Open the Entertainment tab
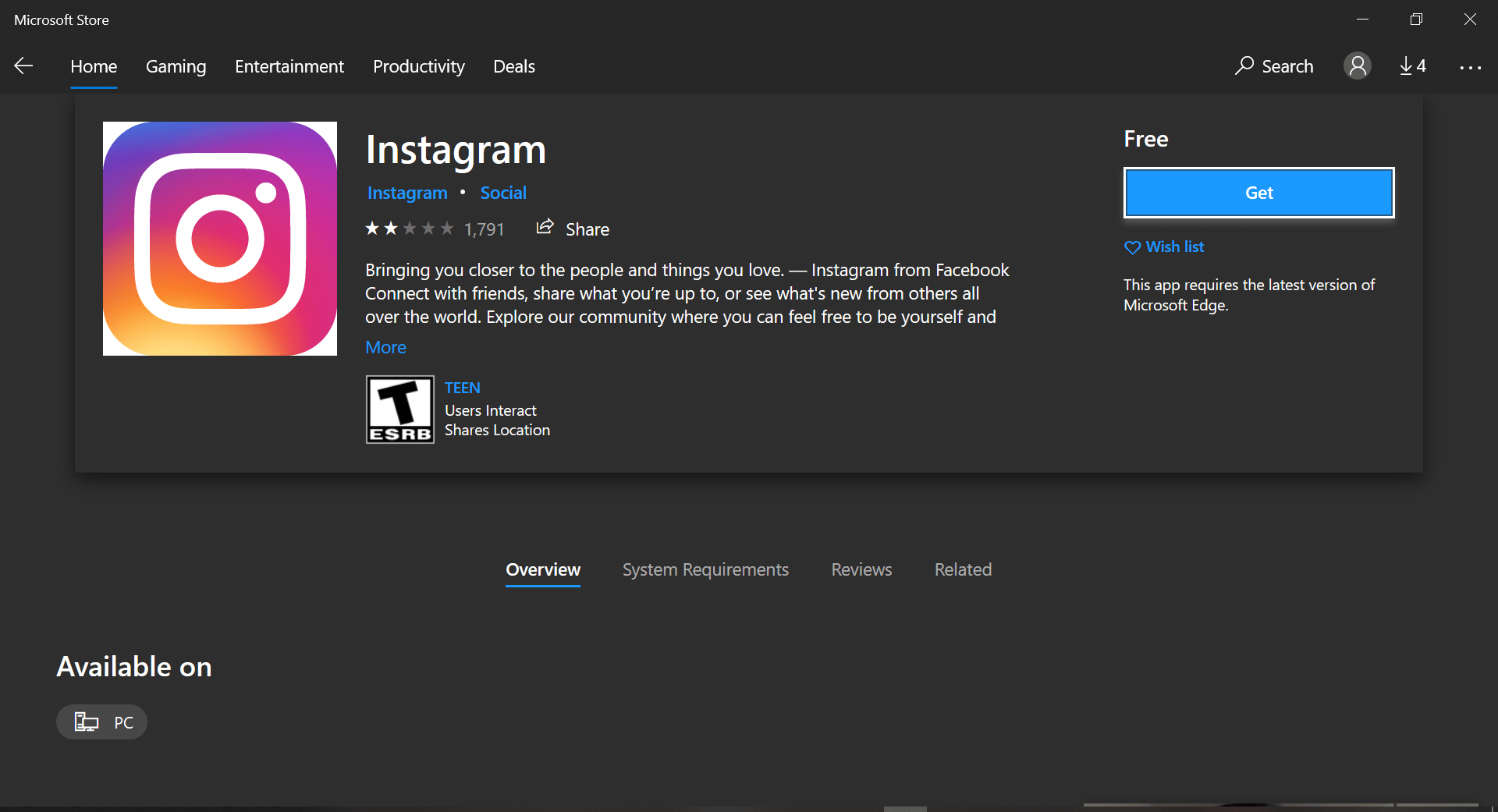1498x812 pixels. point(289,66)
